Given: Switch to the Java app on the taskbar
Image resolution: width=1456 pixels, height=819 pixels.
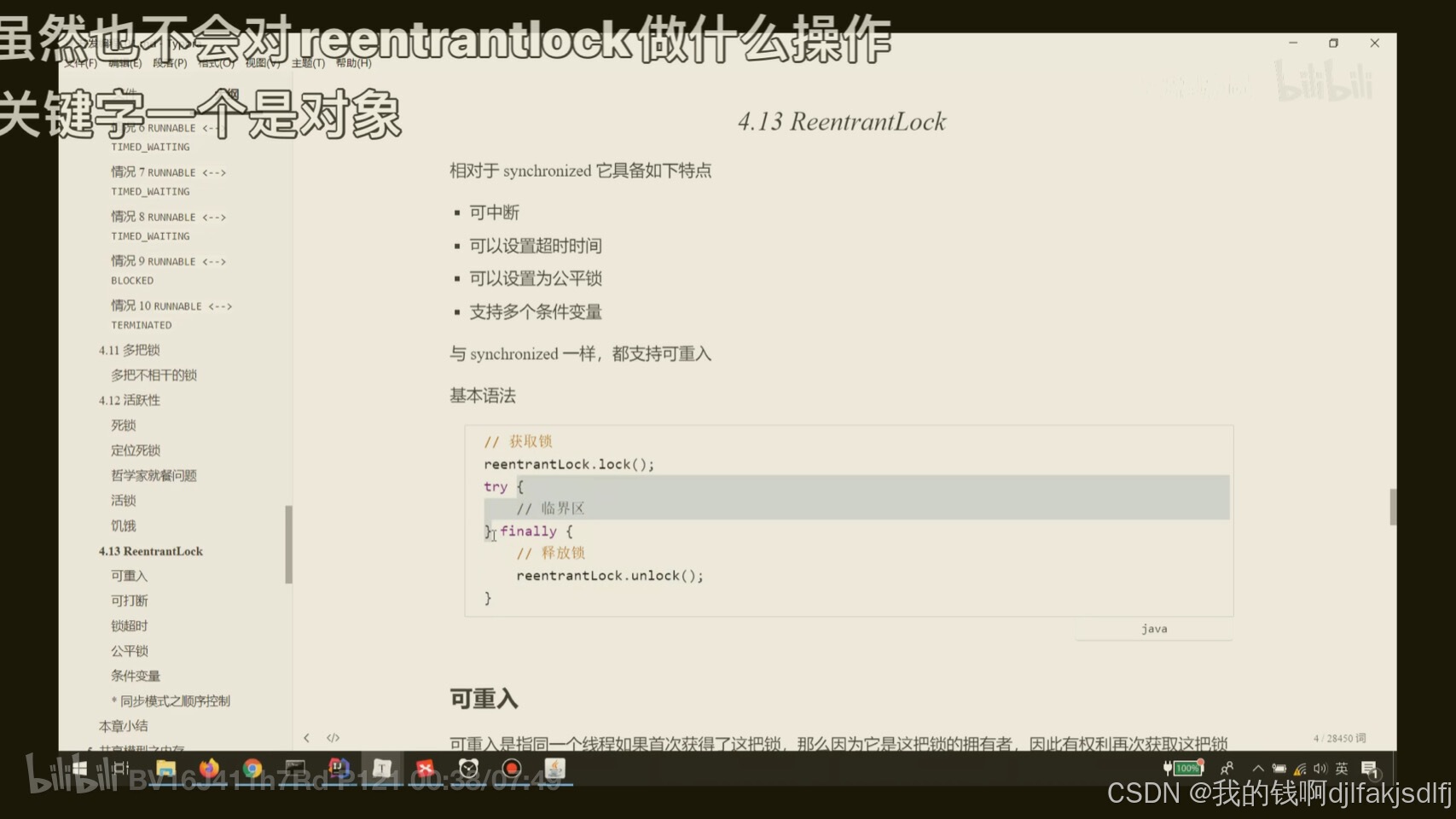Looking at the screenshot, I should click(x=555, y=769).
